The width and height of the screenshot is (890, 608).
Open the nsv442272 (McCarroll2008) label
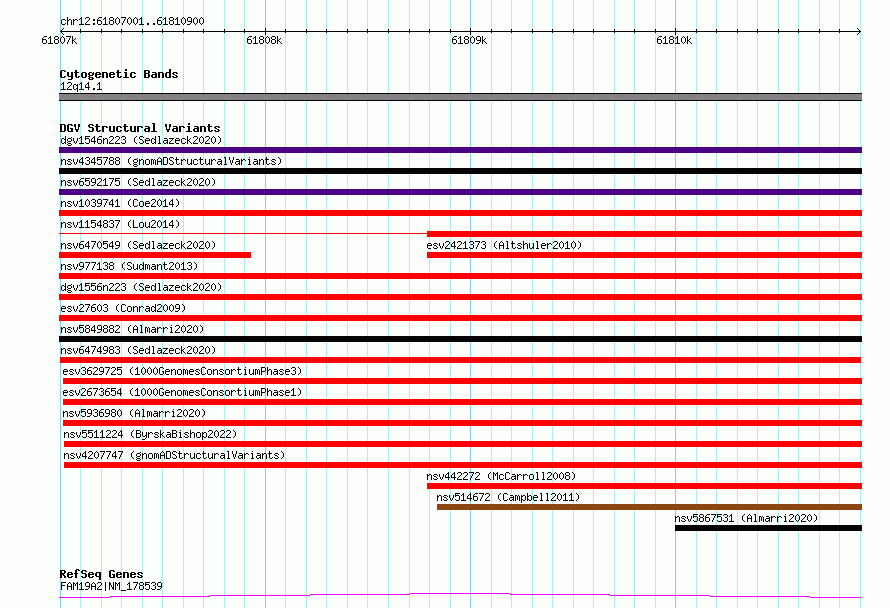(x=501, y=476)
